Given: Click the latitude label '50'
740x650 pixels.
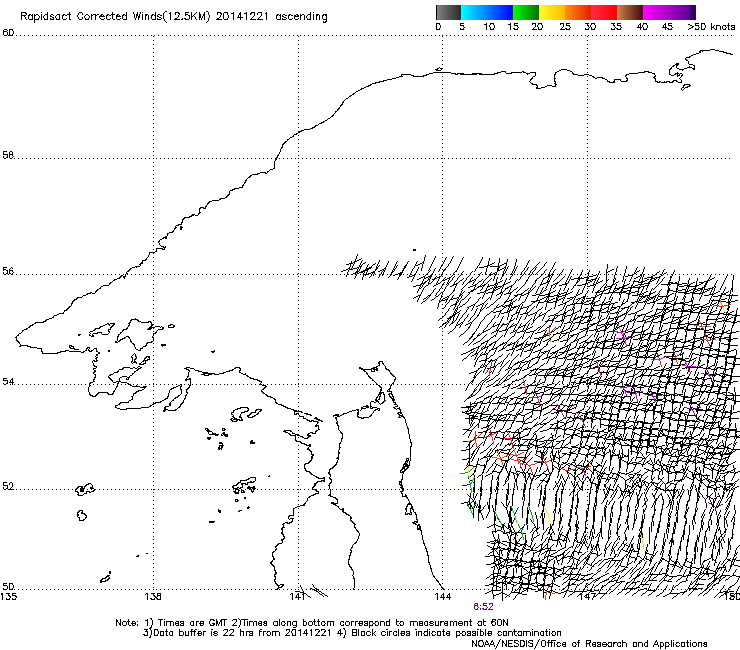Looking at the screenshot, I should pos(8,586).
